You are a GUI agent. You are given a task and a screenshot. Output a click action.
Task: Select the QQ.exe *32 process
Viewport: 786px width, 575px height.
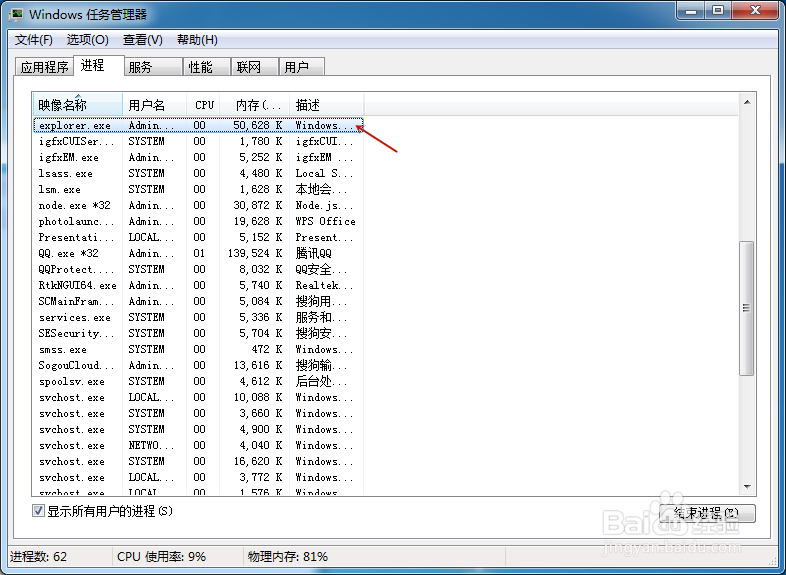pyautogui.click(x=199, y=253)
